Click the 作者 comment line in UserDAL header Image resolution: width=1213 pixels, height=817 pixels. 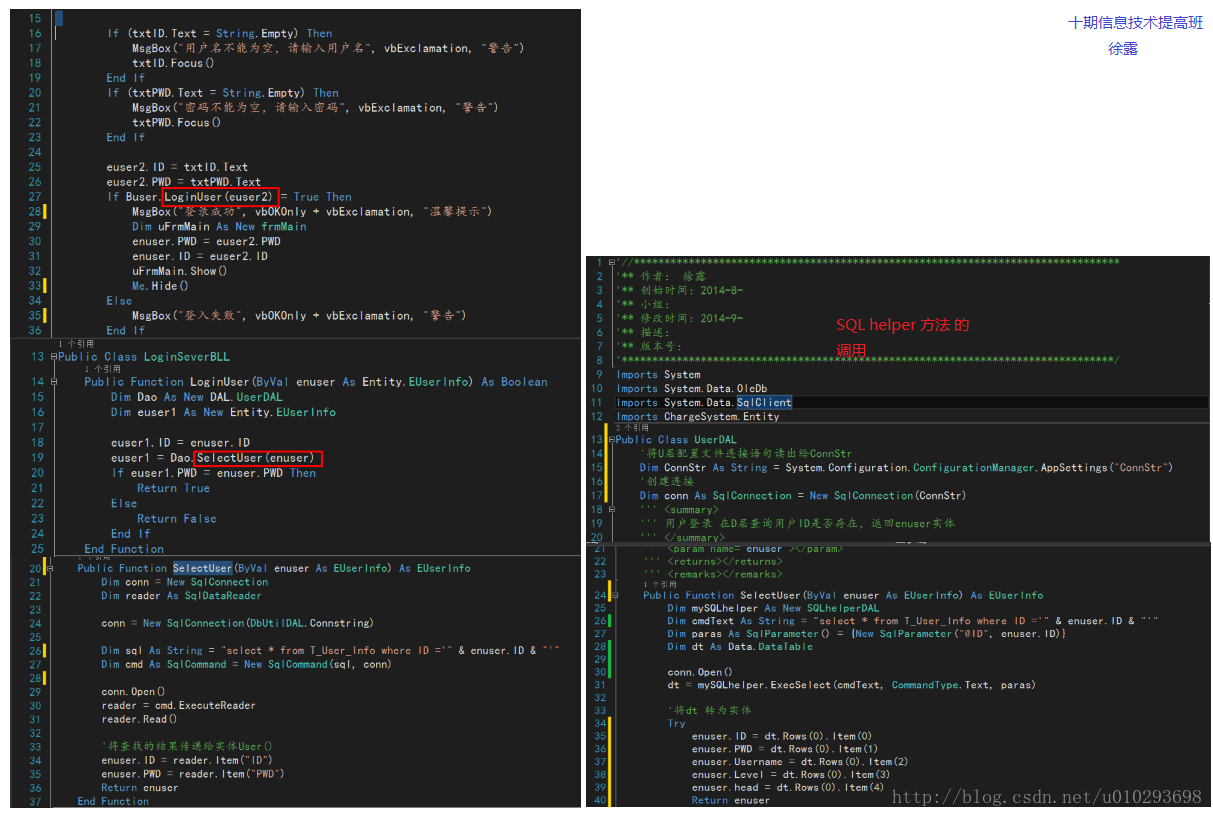660,276
